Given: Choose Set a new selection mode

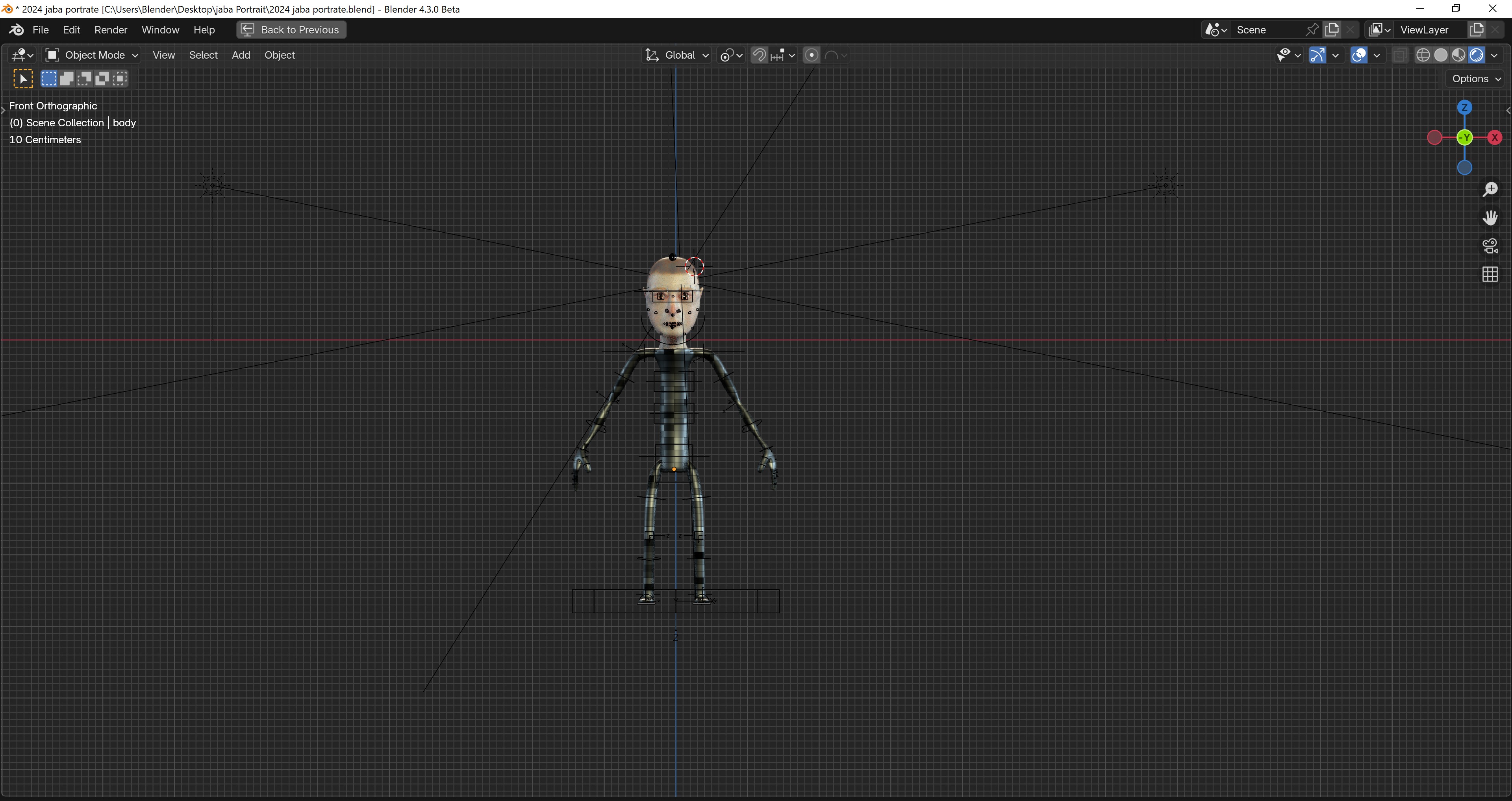Looking at the screenshot, I should pos(49,79).
